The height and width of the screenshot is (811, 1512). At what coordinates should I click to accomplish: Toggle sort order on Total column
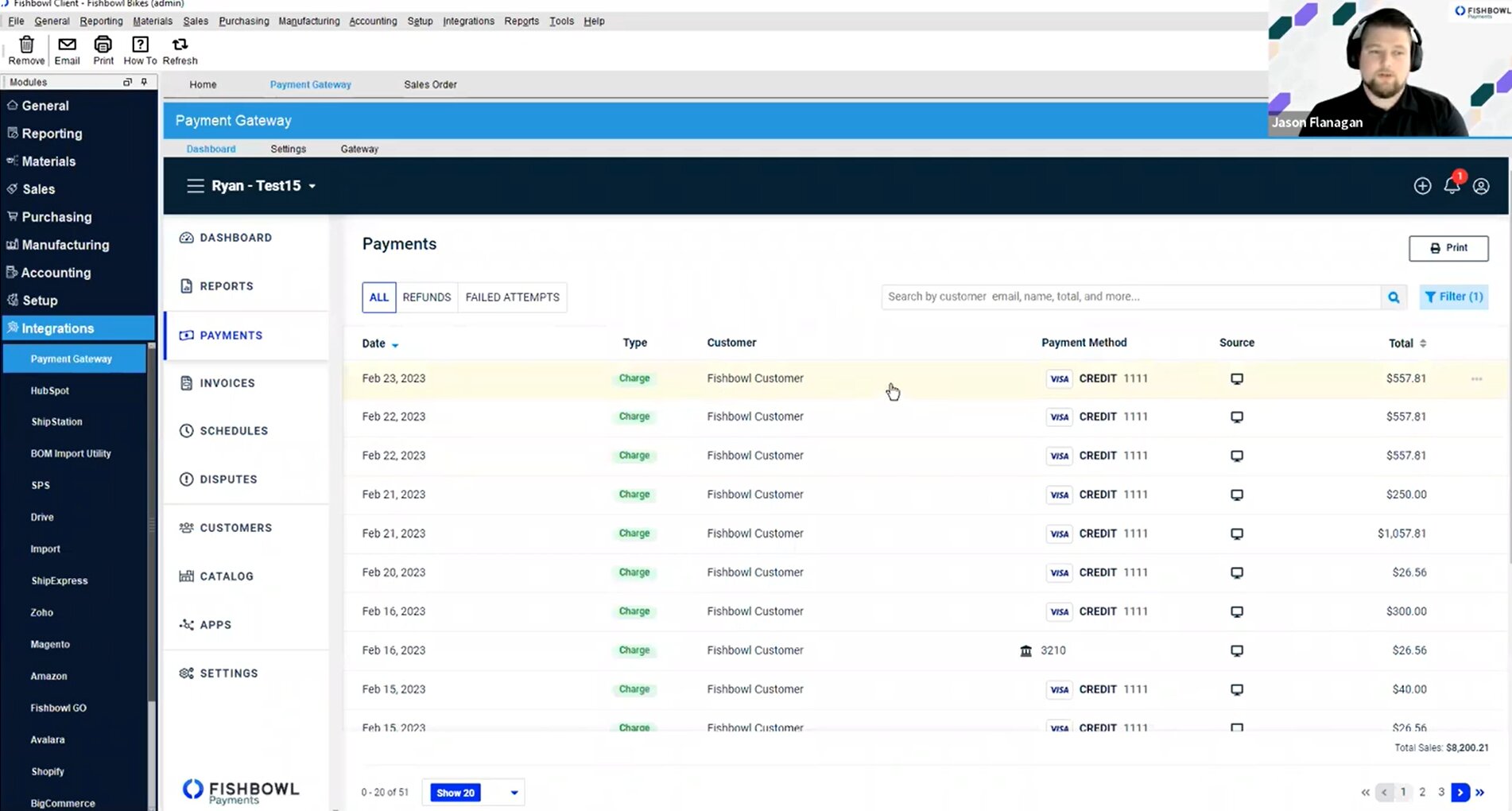point(1422,343)
